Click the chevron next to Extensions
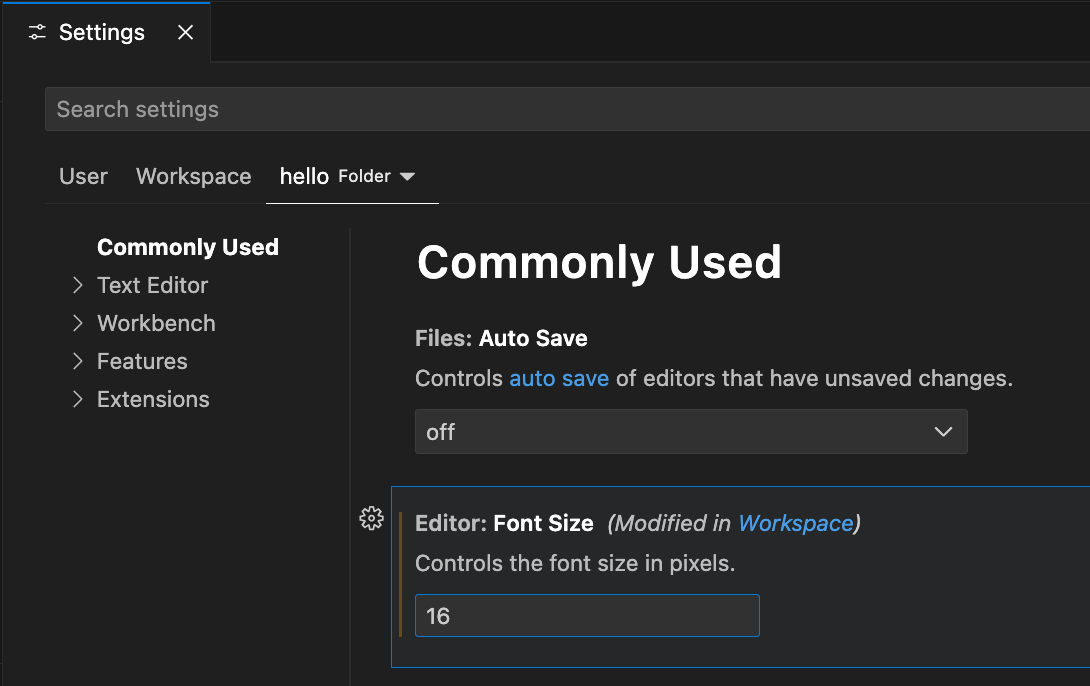Image resolution: width=1090 pixels, height=686 pixels. click(x=78, y=399)
